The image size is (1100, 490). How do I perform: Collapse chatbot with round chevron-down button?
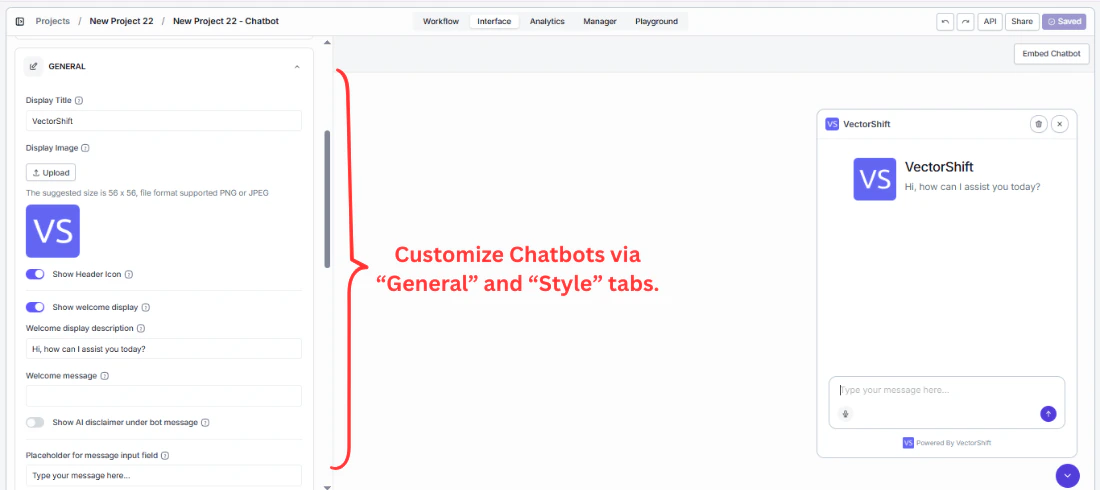click(1068, 476)
